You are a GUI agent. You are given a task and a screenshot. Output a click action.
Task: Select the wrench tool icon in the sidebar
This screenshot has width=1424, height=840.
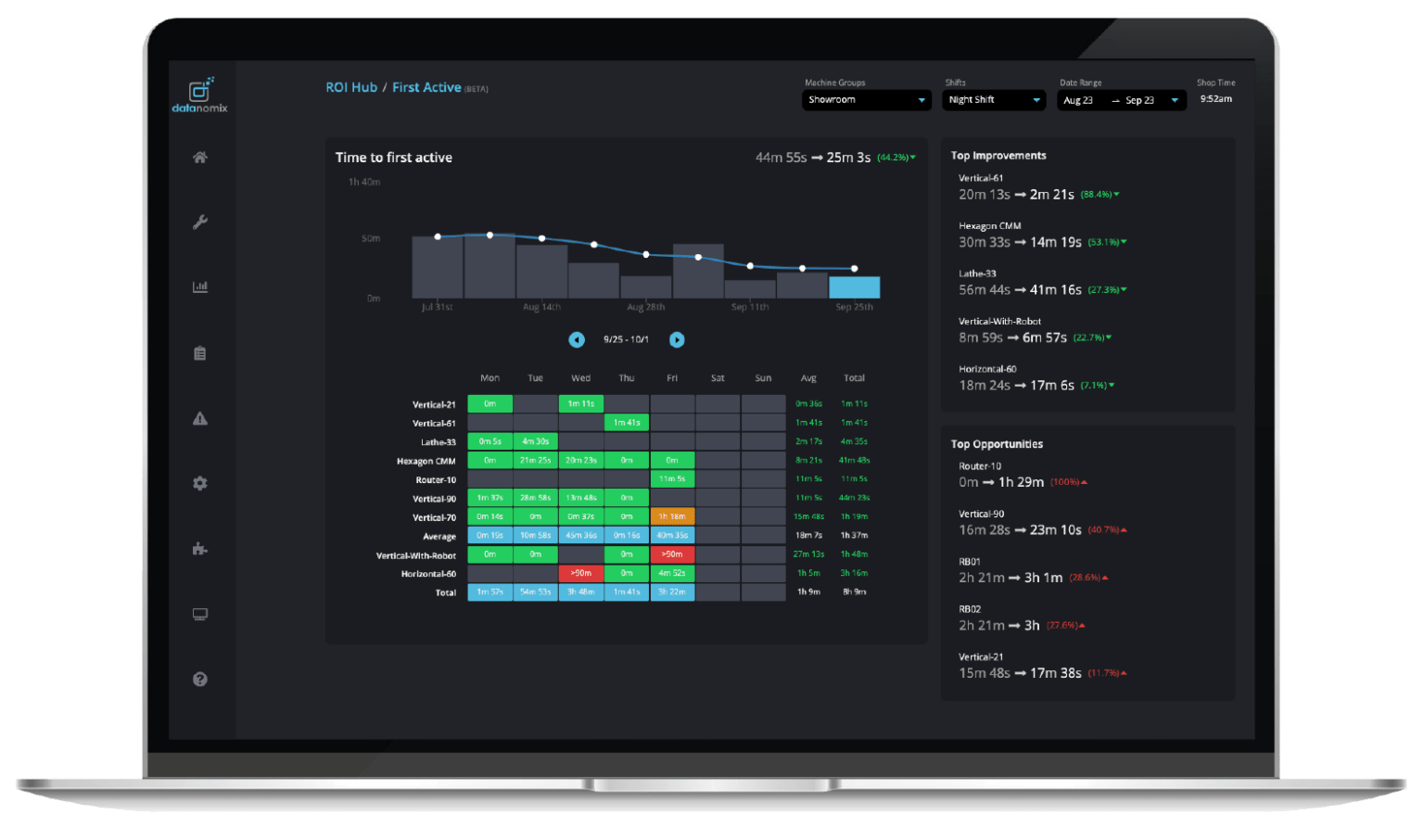point(199,222)
